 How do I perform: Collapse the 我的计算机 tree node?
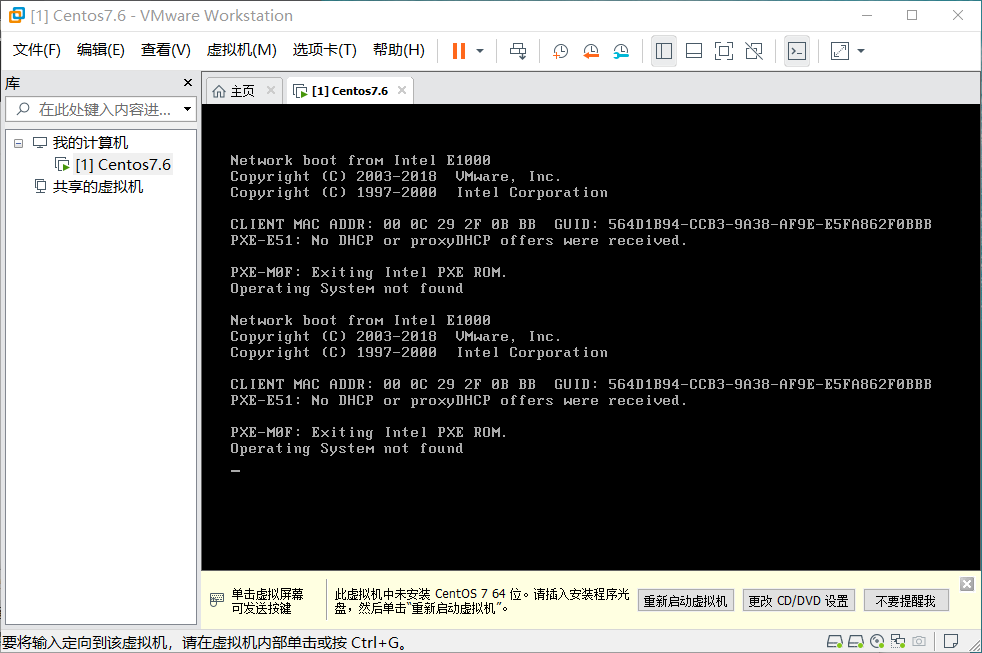pos(19,143)
